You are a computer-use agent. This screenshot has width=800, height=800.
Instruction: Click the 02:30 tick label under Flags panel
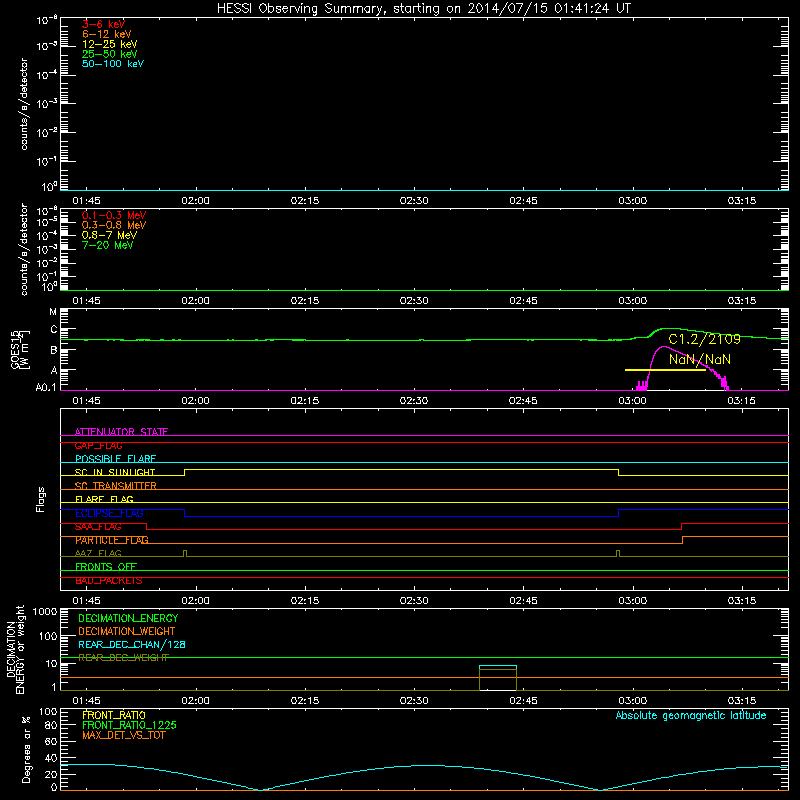click(414, 601)
